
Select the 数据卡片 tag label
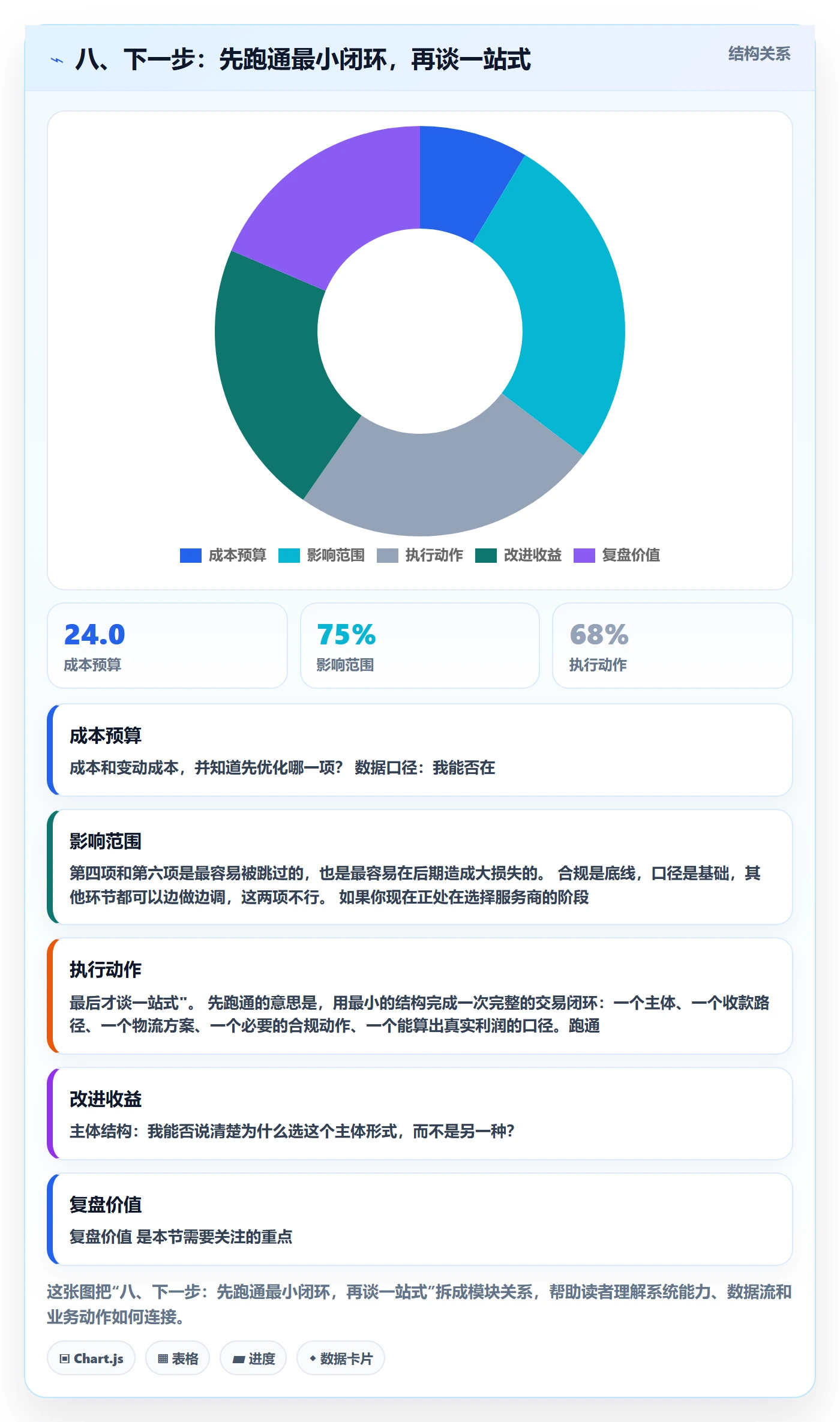(x=346, y=1359)
